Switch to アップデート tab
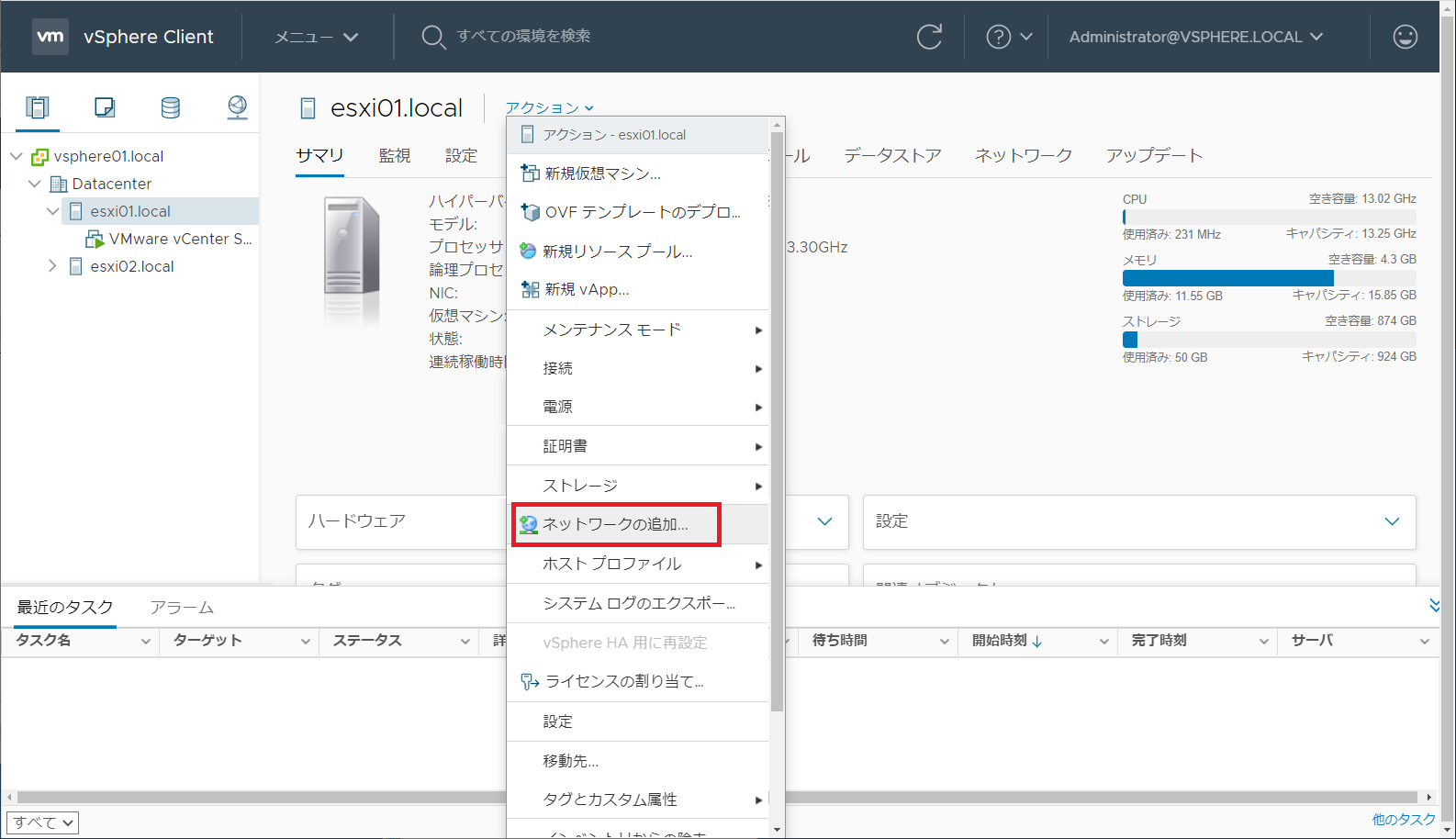The width and height of the screenshot is (1456, 839). click(1154, 155)
